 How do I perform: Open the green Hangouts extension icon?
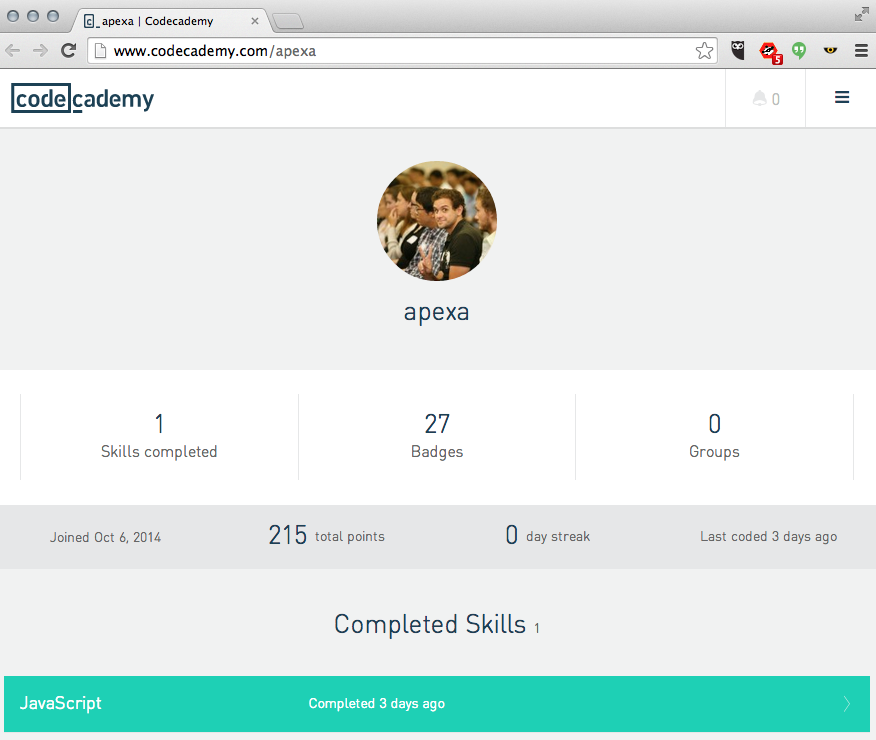[799, 51]
